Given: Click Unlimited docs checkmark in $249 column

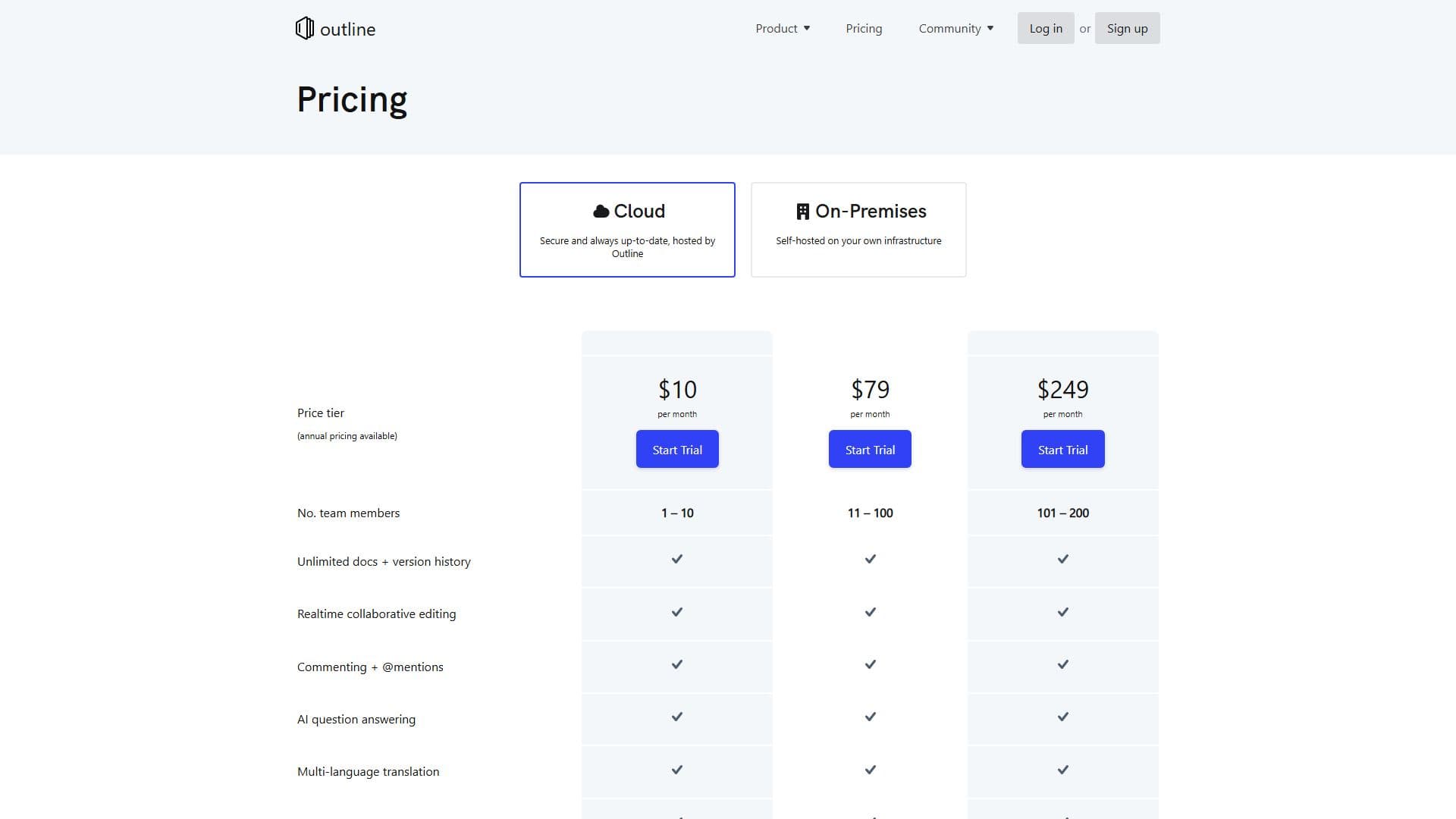Looking at the screenshot, I should pyautogui.click(x=1063, y=559).
